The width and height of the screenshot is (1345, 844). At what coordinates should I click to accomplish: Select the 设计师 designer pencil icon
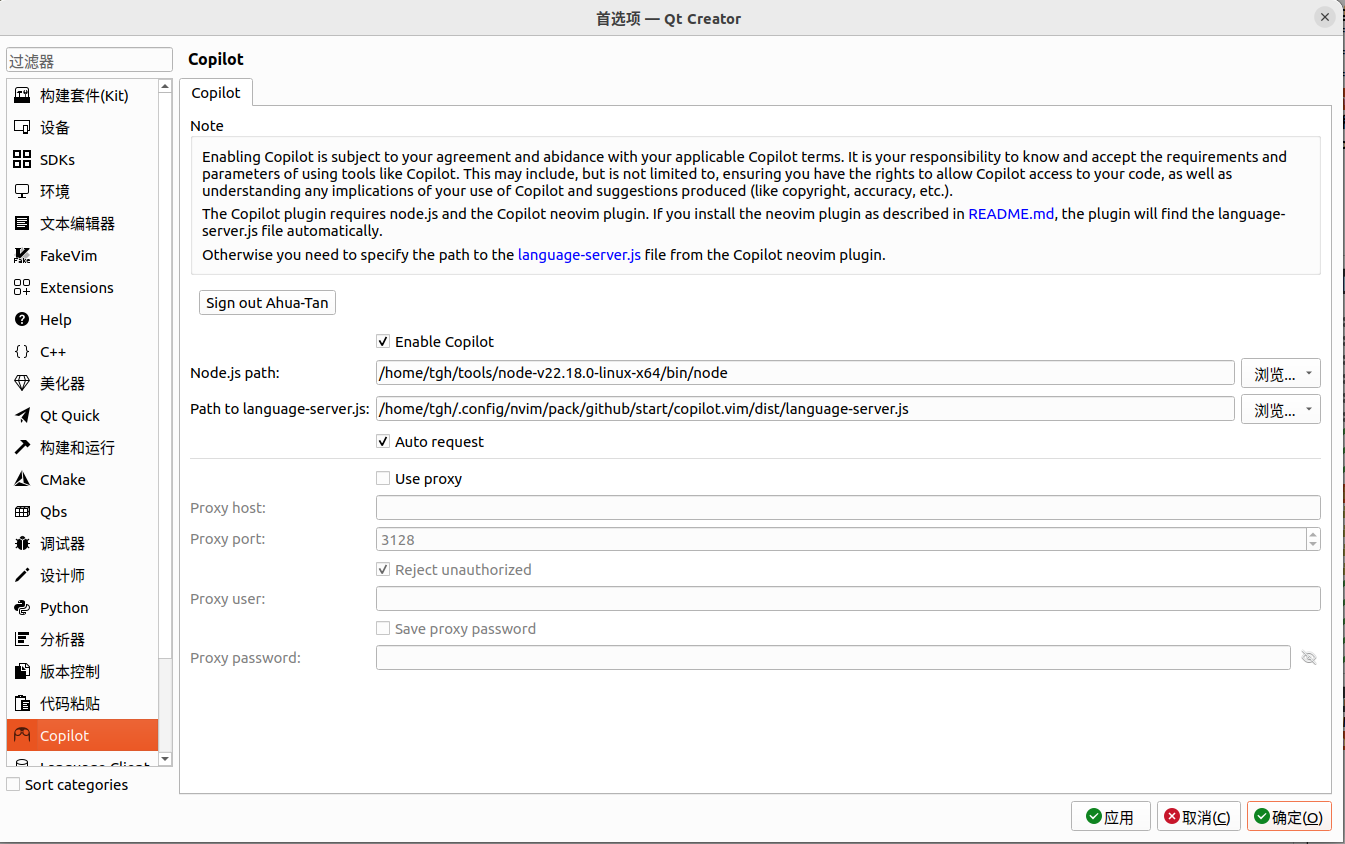coord(22,576)
